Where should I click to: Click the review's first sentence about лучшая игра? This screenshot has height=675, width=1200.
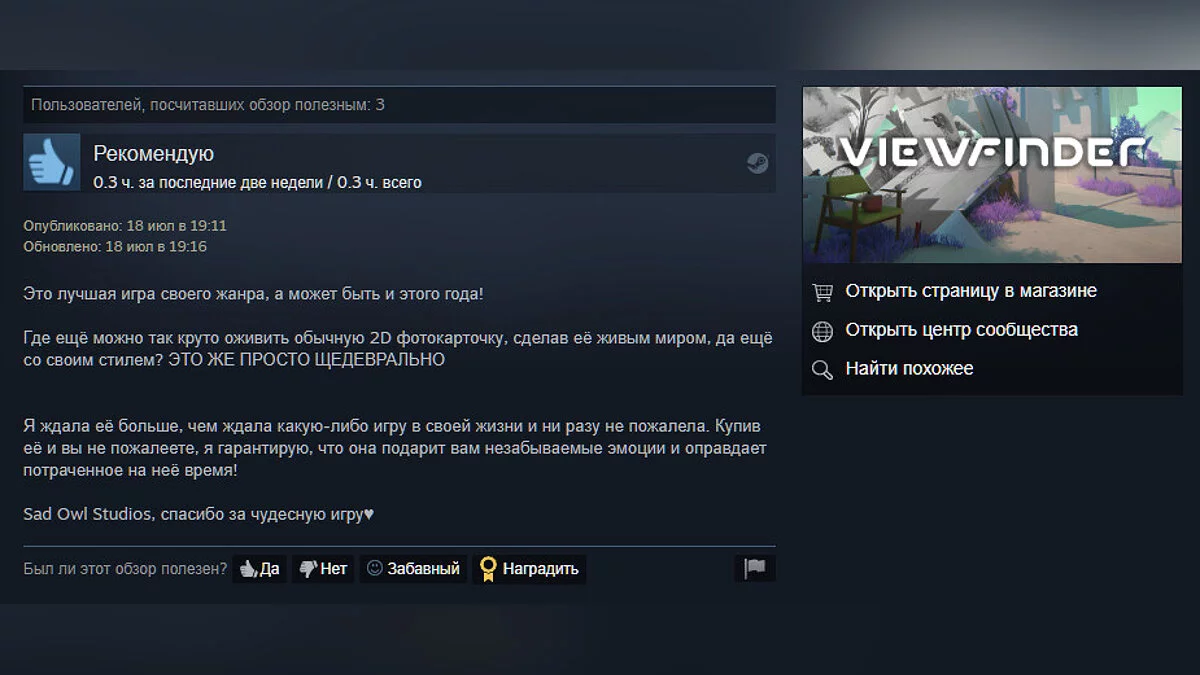click(253, 294)
